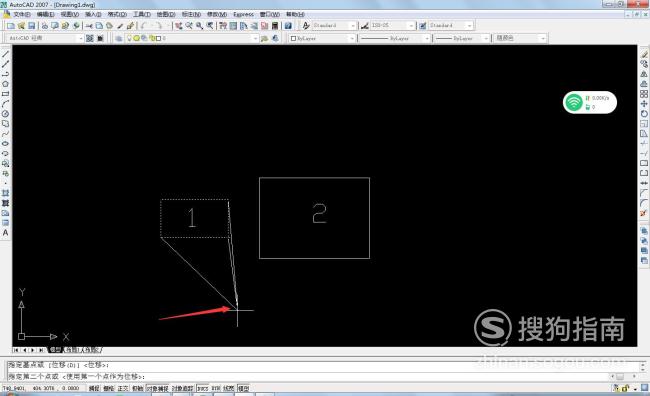This screenshot has width=650, height=396.
Task: Activate the Zoom Window icon
Action: tap(199, 26)
